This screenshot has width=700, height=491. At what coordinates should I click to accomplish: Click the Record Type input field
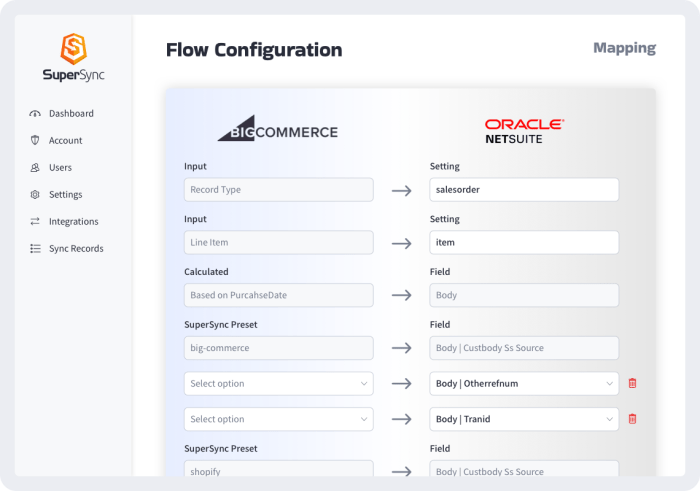[x=278, y=190]
